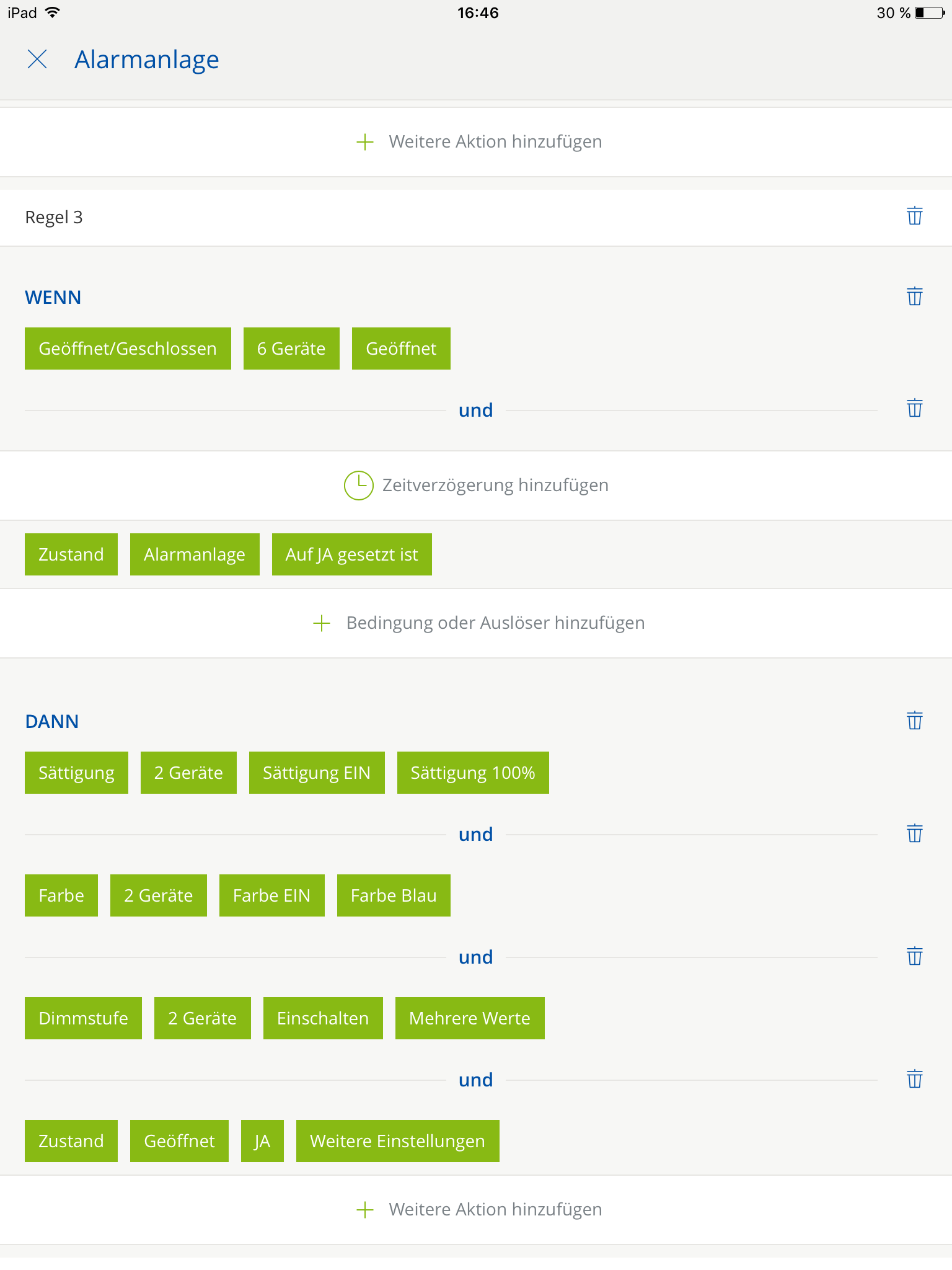Adjust the Sättigung 100% value
The width and height of the screenshot is (952, 1270).
click(x=472, y=773)
